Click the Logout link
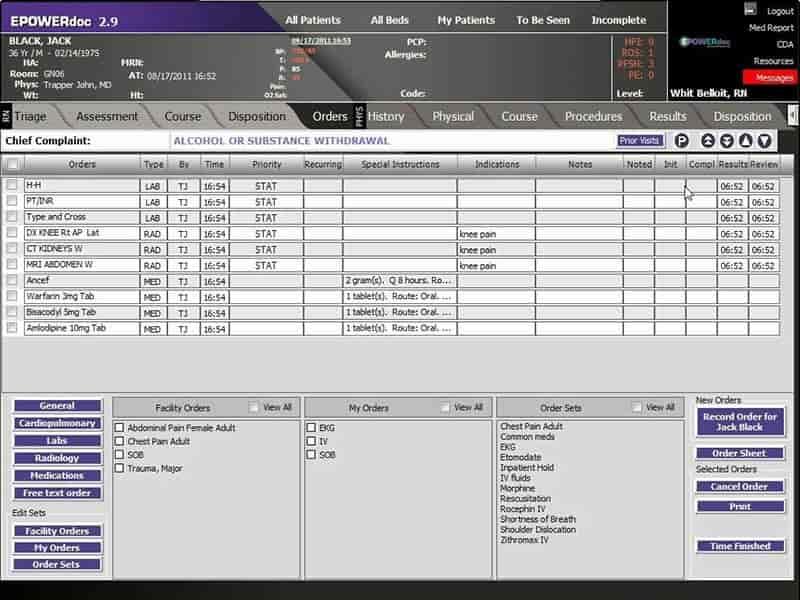Screen dimensions: 800x600 (780, 11)
